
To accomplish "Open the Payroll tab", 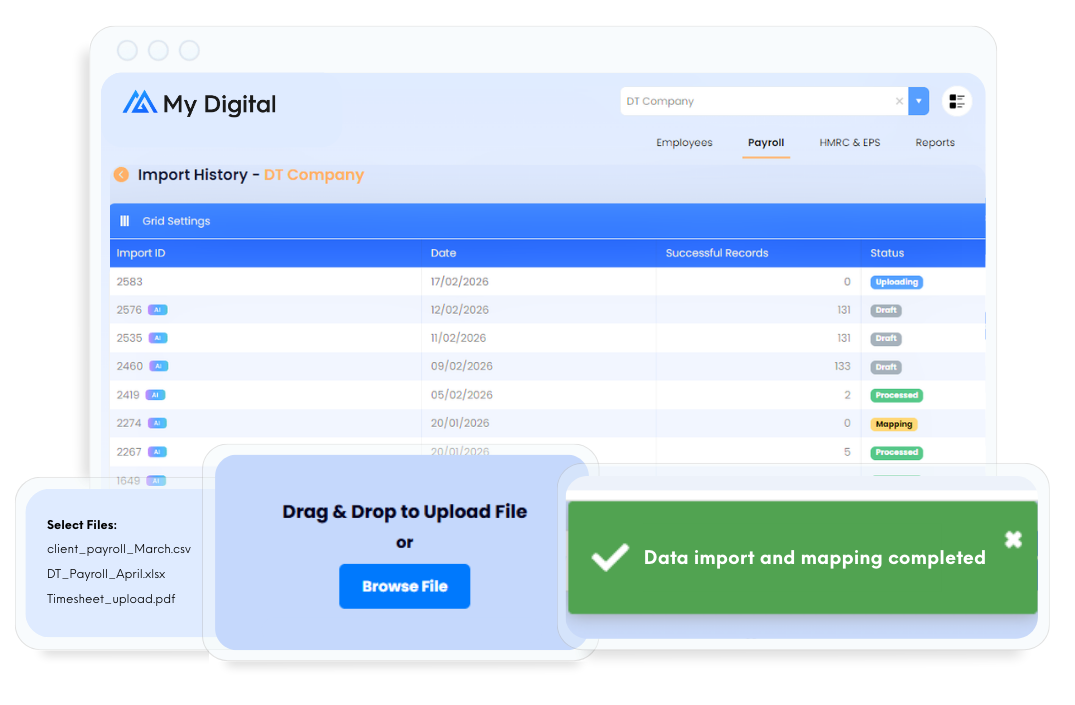I will pyautogui.click(x=766, y=143).
